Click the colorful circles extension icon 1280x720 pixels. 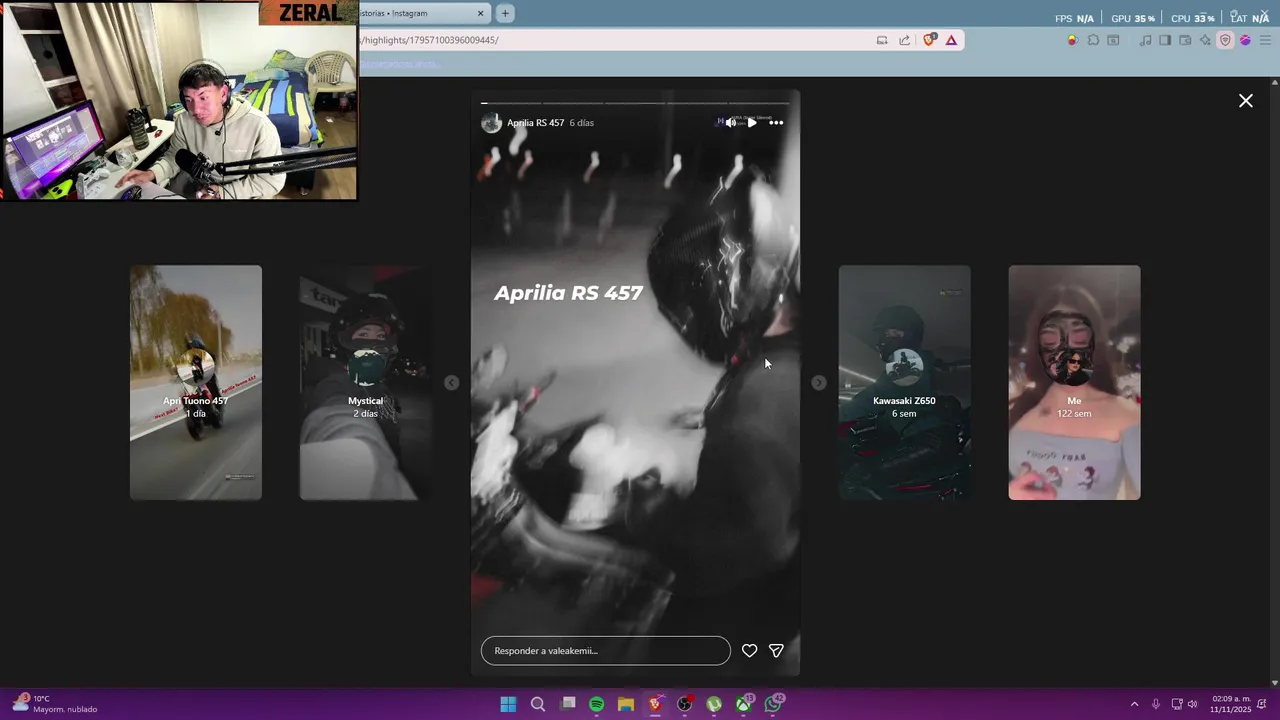(x=1072, y=40)
